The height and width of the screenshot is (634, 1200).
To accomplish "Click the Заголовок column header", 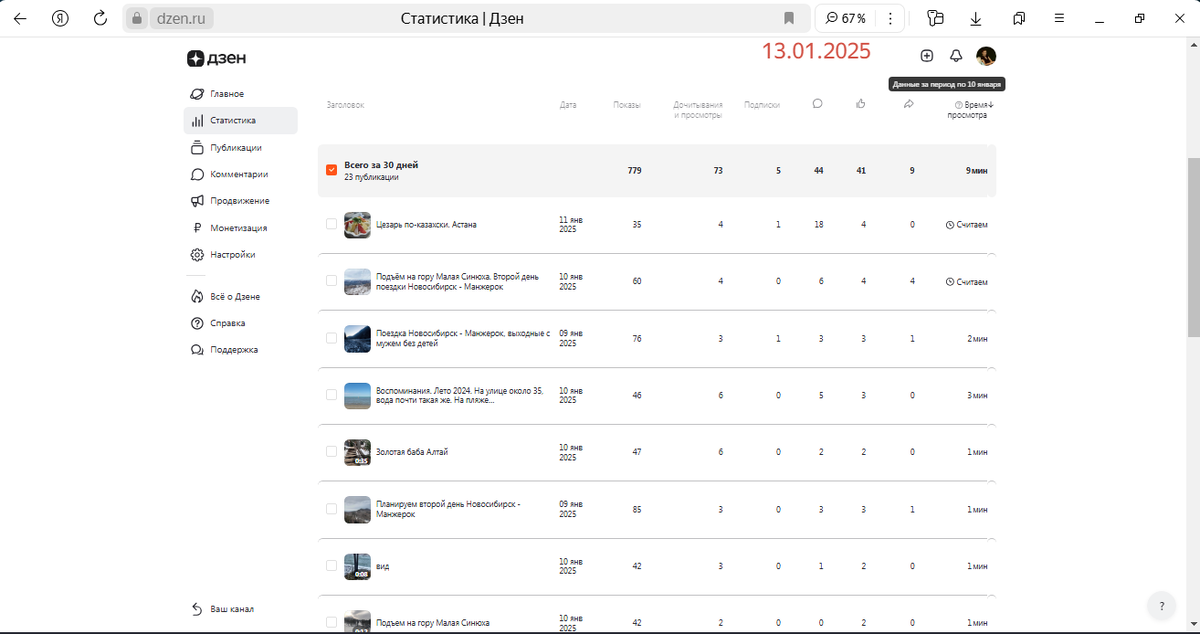I will tap(346, 104).
